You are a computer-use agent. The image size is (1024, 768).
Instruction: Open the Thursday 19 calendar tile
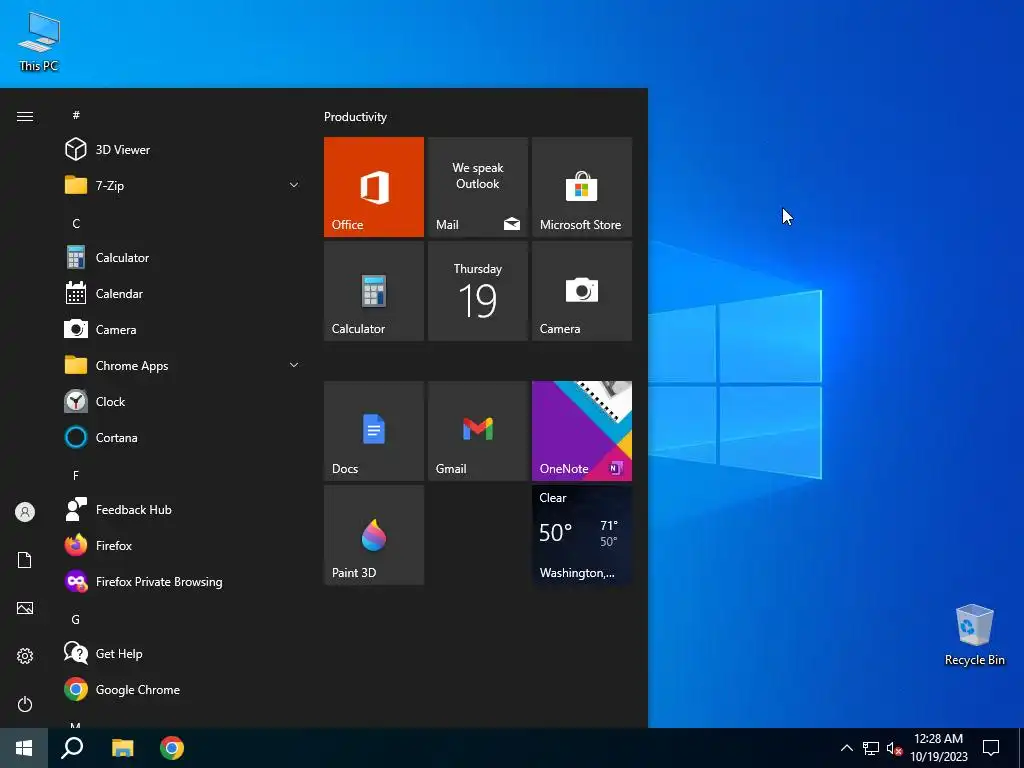coord(477,291)
